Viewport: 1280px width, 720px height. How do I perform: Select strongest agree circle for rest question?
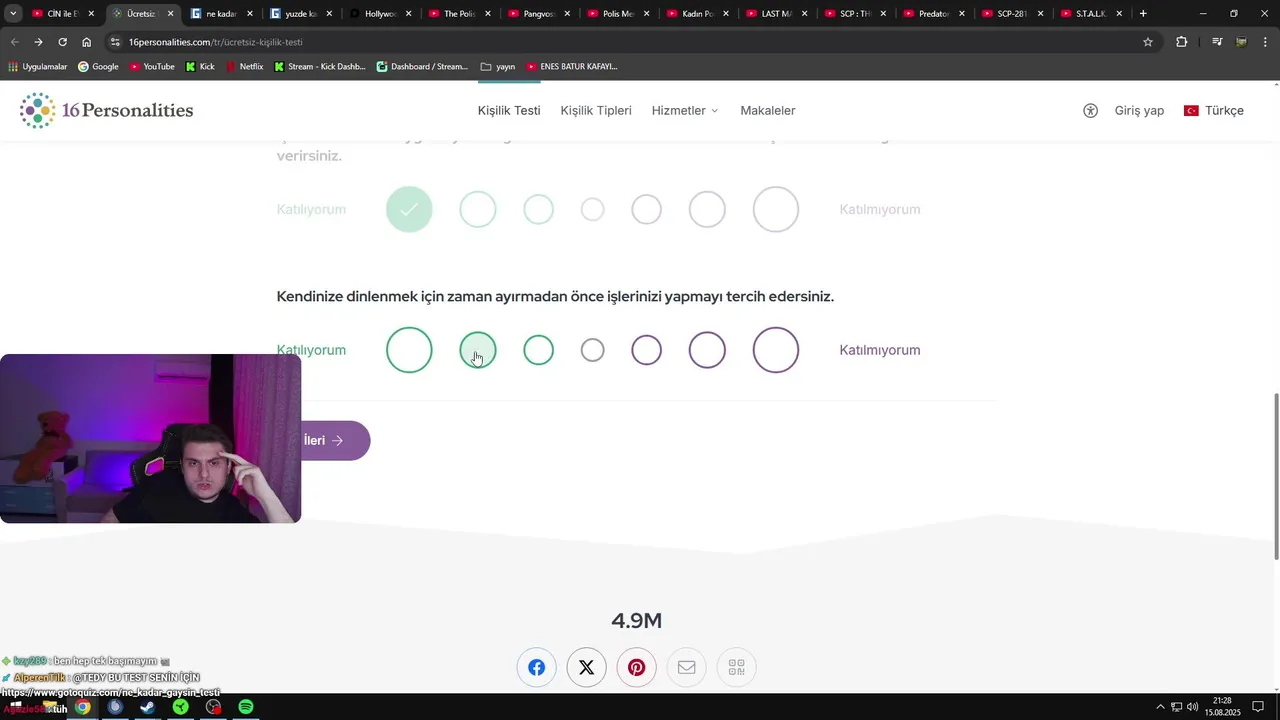pyautogui.click(x=409, y=350)
